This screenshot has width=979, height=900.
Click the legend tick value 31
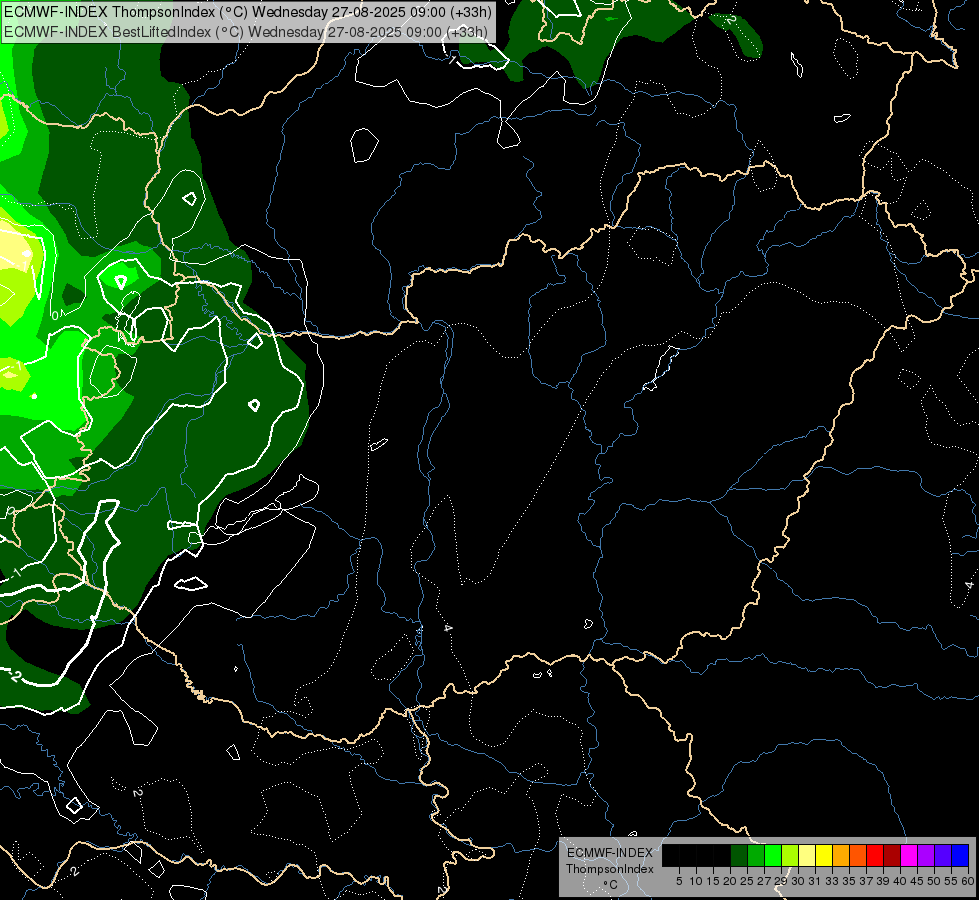point(815,881)
